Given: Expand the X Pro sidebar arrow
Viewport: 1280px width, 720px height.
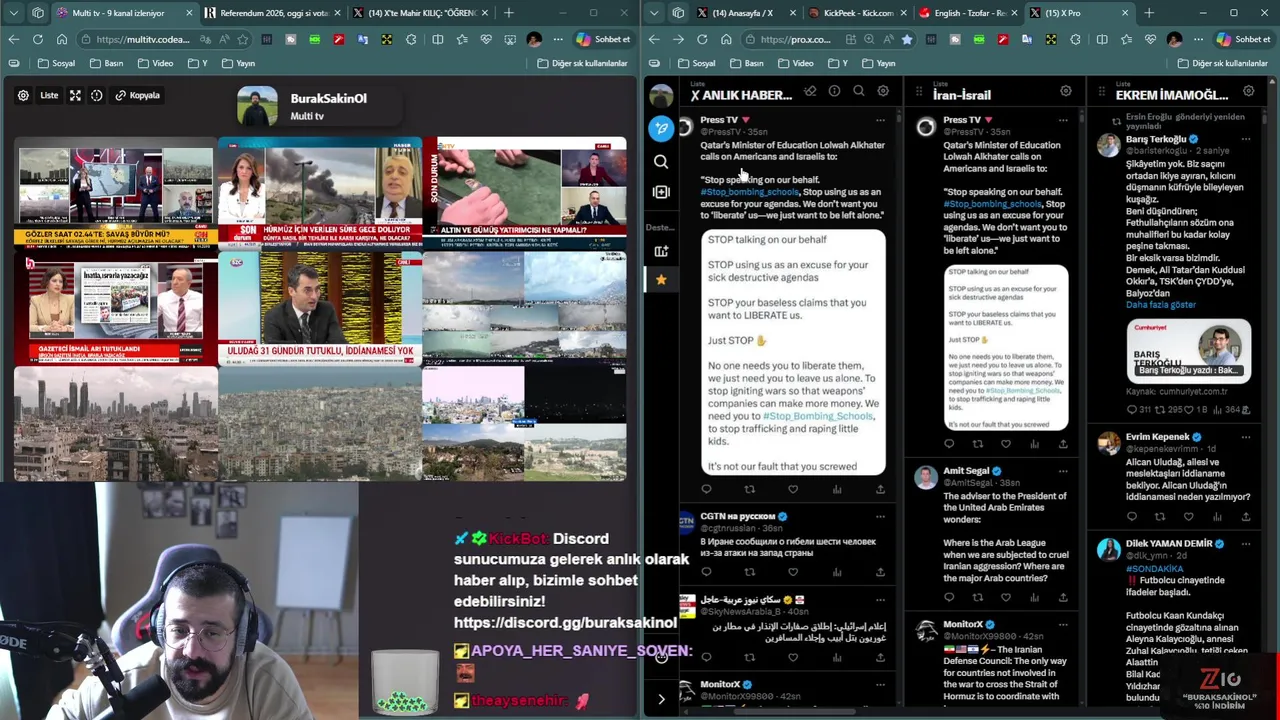Looking at the screenshot, I should [x=661, y=699].
